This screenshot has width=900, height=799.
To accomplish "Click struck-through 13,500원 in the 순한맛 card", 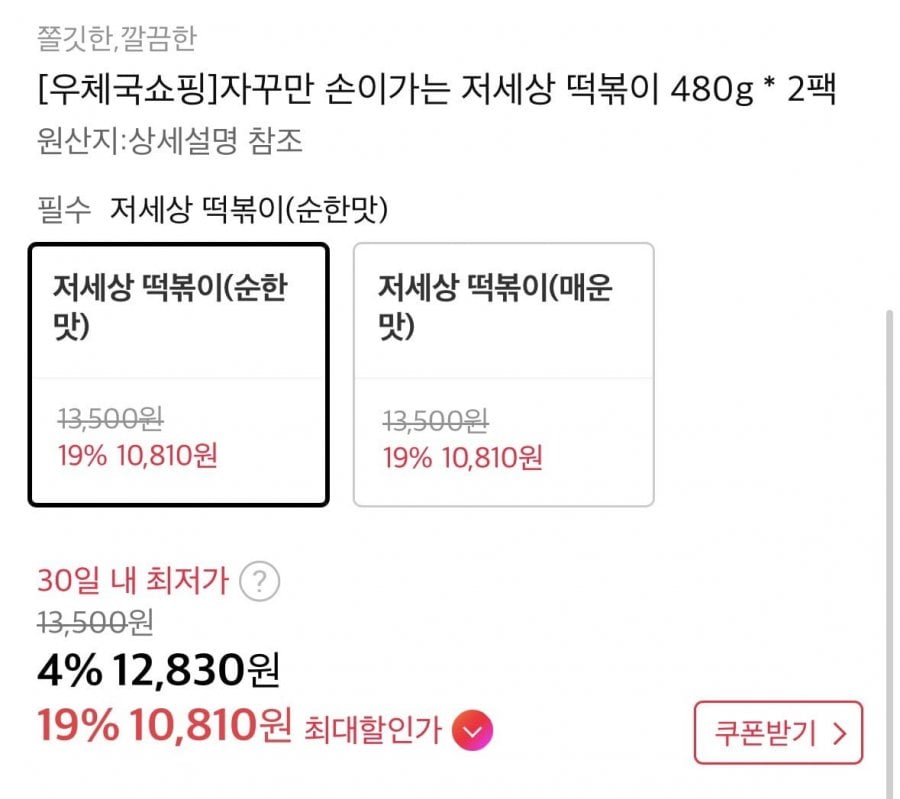I will [x=109, y=417].
